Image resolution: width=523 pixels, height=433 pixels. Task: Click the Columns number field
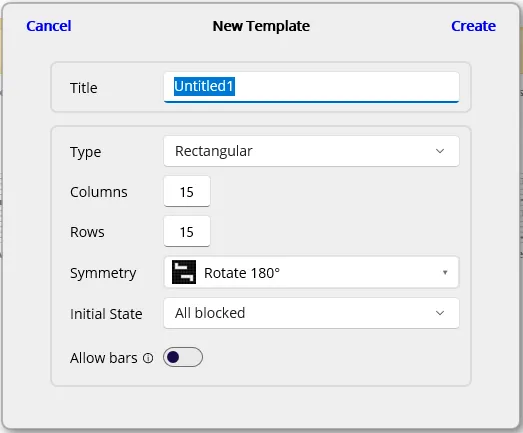pos(187,191)
